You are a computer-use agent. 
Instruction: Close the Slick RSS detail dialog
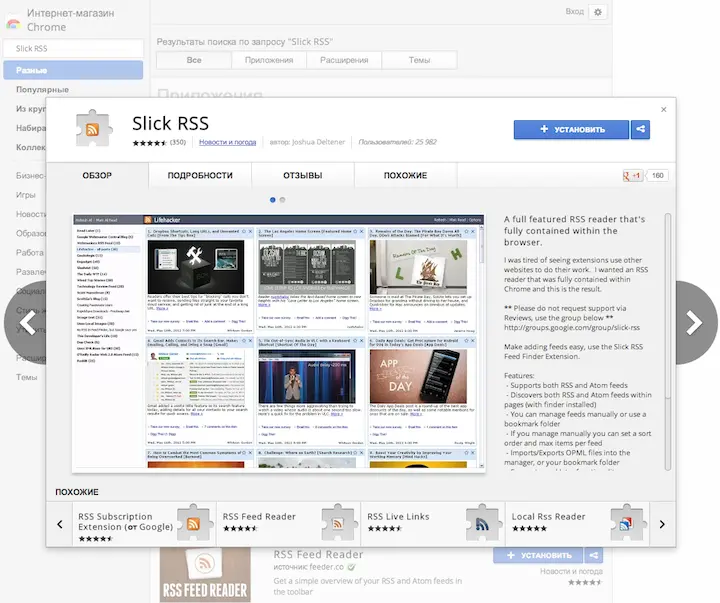point(664,109)
